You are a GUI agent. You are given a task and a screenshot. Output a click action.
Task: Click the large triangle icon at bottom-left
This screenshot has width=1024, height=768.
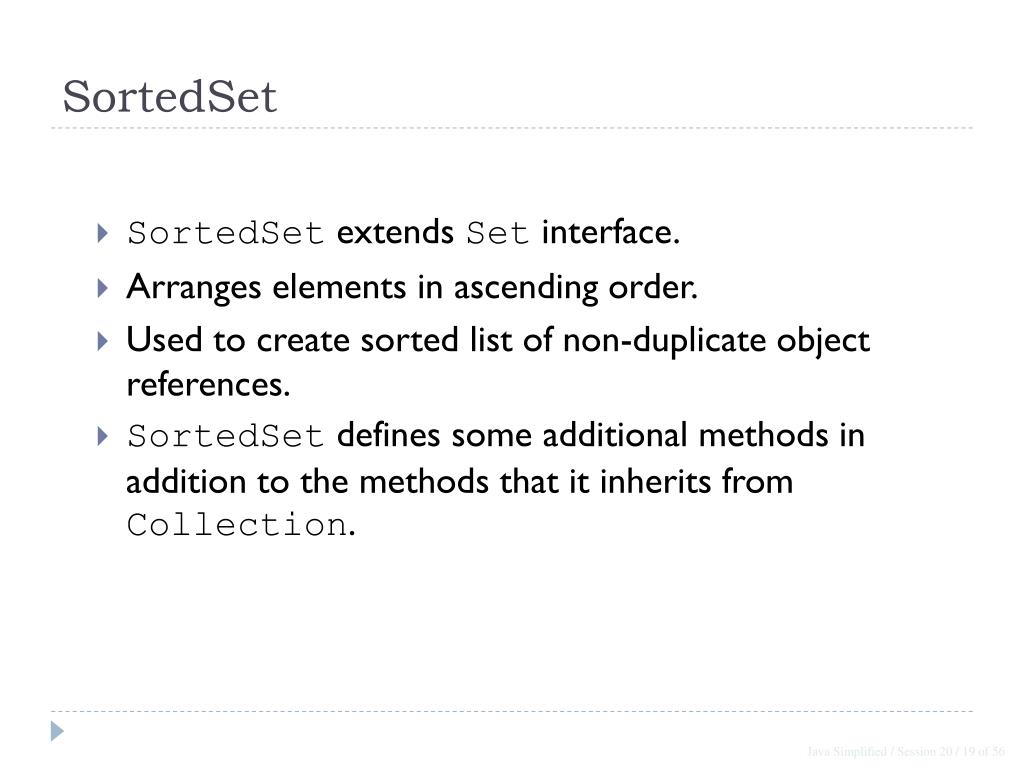click(x=57, y=731)
